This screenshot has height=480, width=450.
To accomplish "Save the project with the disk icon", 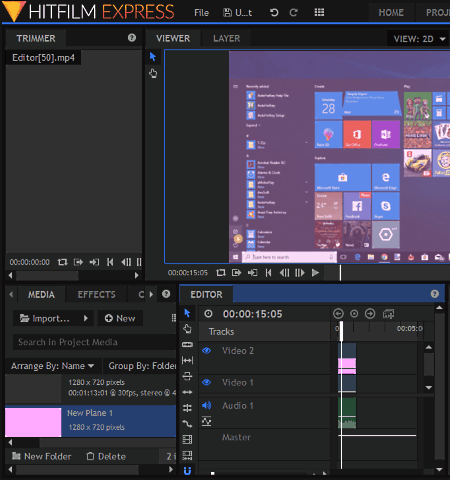I will click(227, 13).
